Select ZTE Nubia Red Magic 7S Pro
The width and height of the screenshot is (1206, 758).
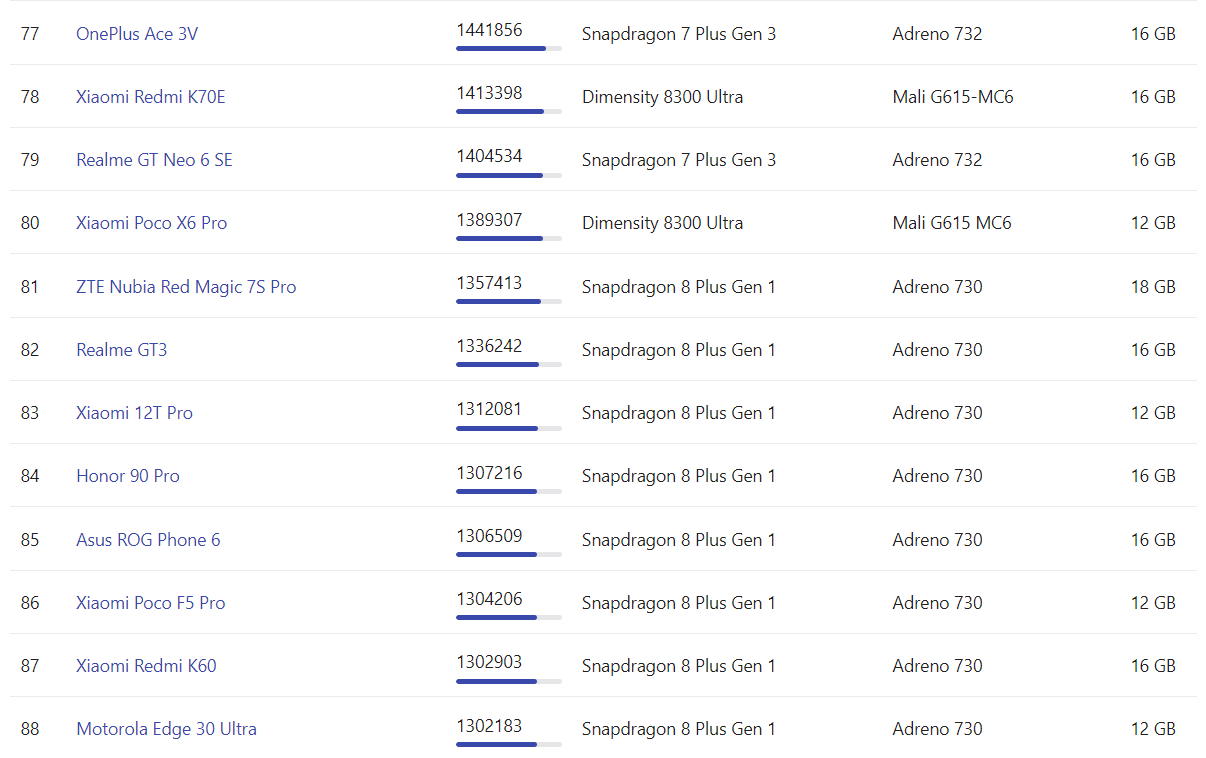pyautogui.click(x=186, y=287)
